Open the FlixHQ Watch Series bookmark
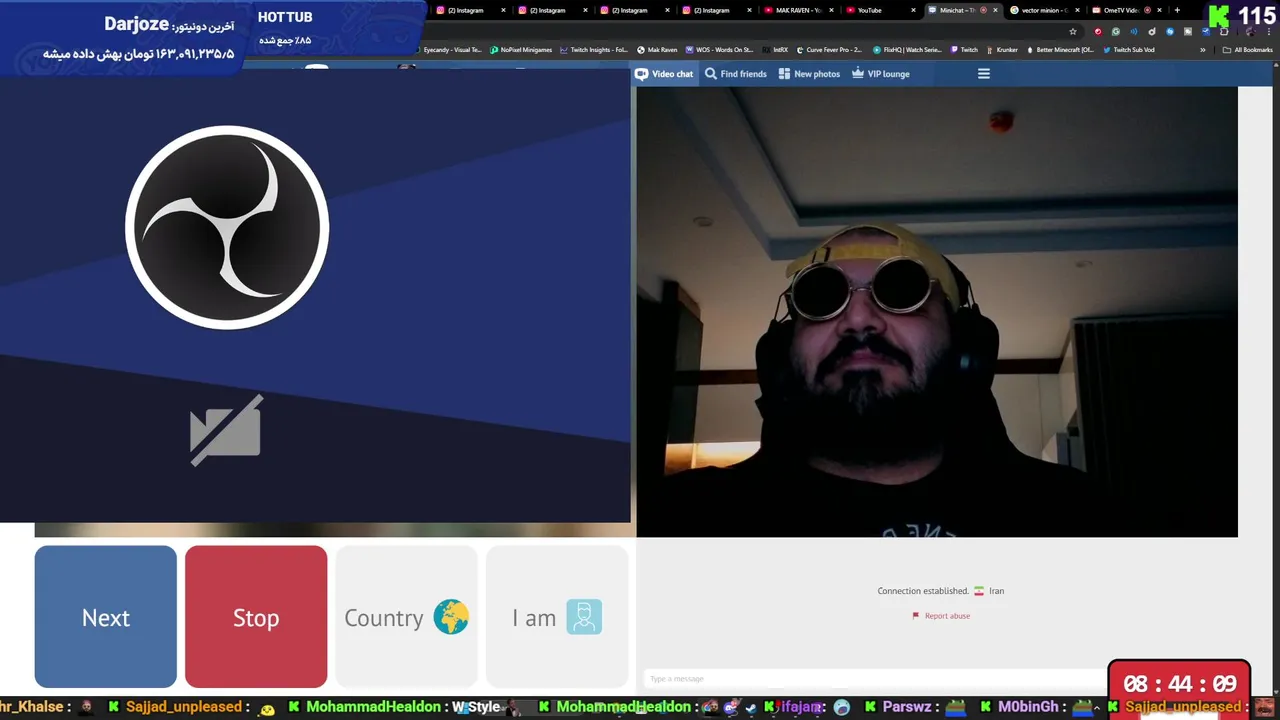This screenshot has width=1280, height=720. click(907, 49)
